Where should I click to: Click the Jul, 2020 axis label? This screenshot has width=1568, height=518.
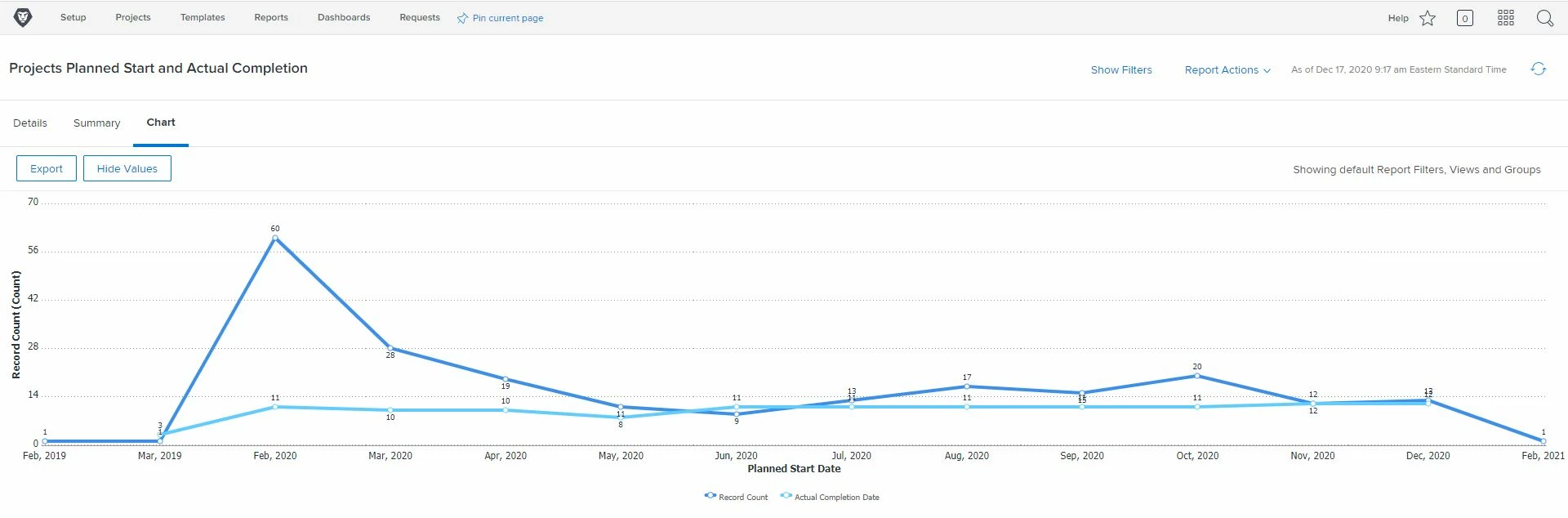coord(851,456)
